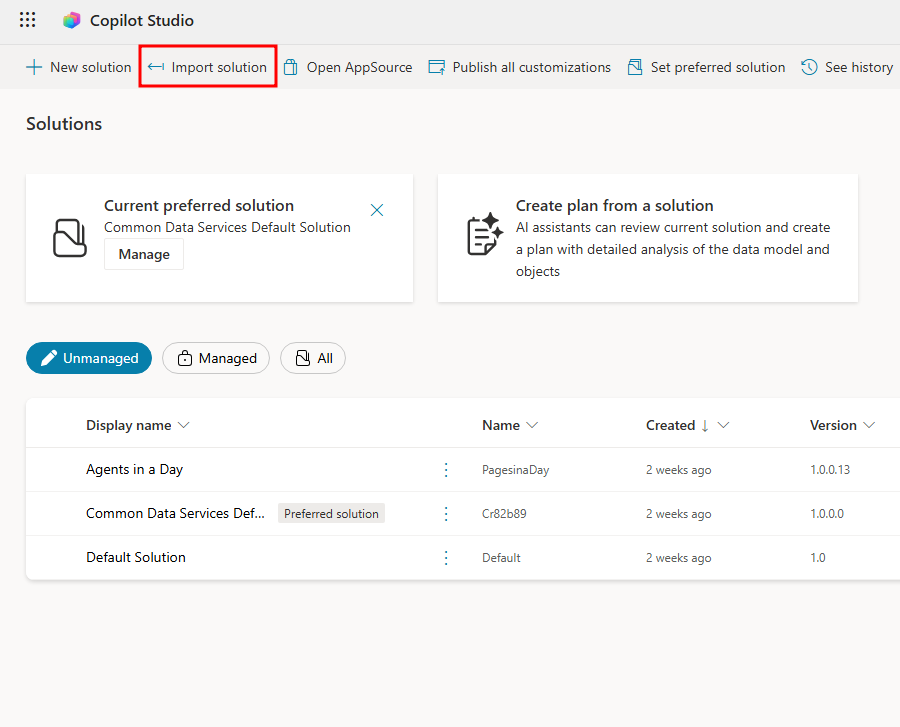900x727 pixels.
Task: Select Set preferred solution command
Action: (706, 67)
